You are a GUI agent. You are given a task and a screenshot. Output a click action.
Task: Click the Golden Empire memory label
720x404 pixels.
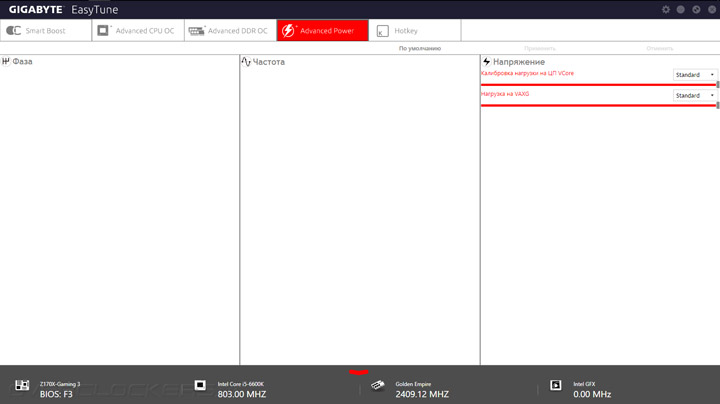click(x=413, y=384)
